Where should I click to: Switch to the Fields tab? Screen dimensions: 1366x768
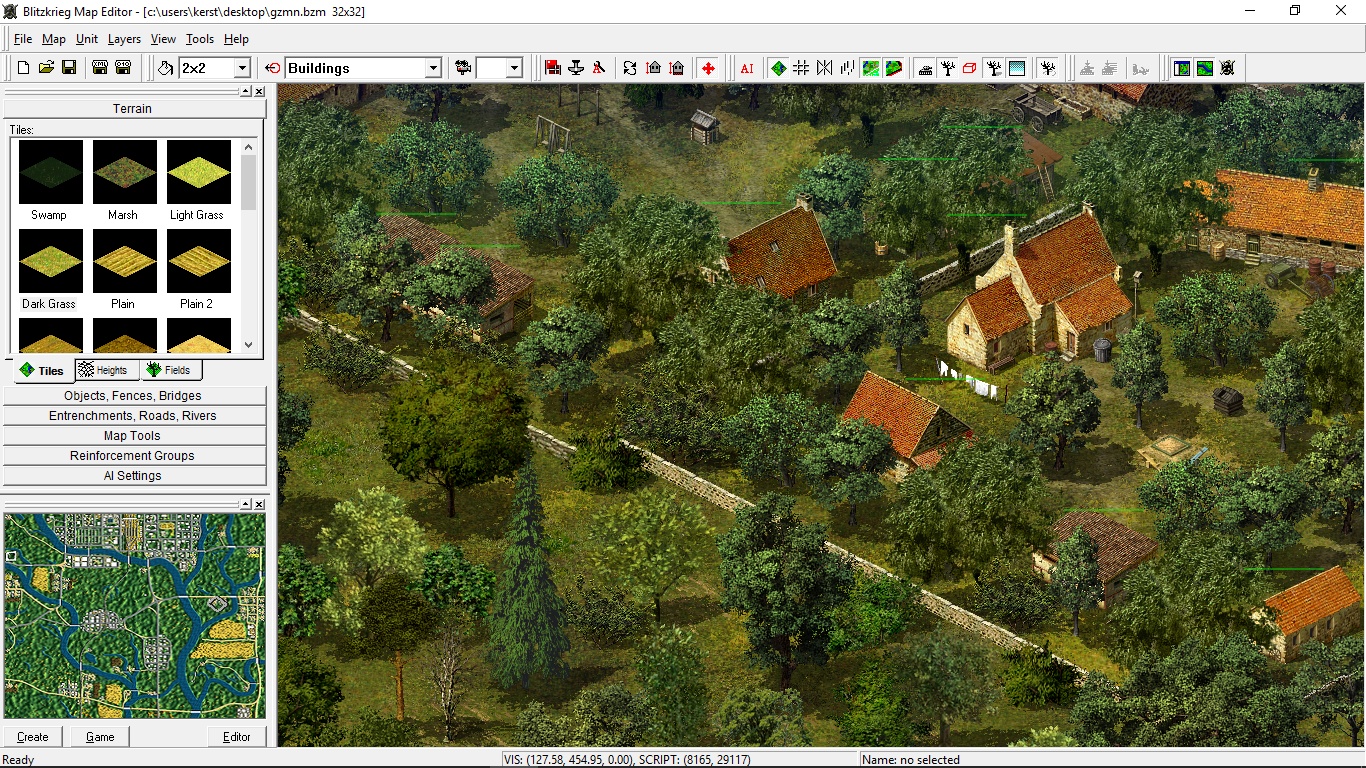169,370
